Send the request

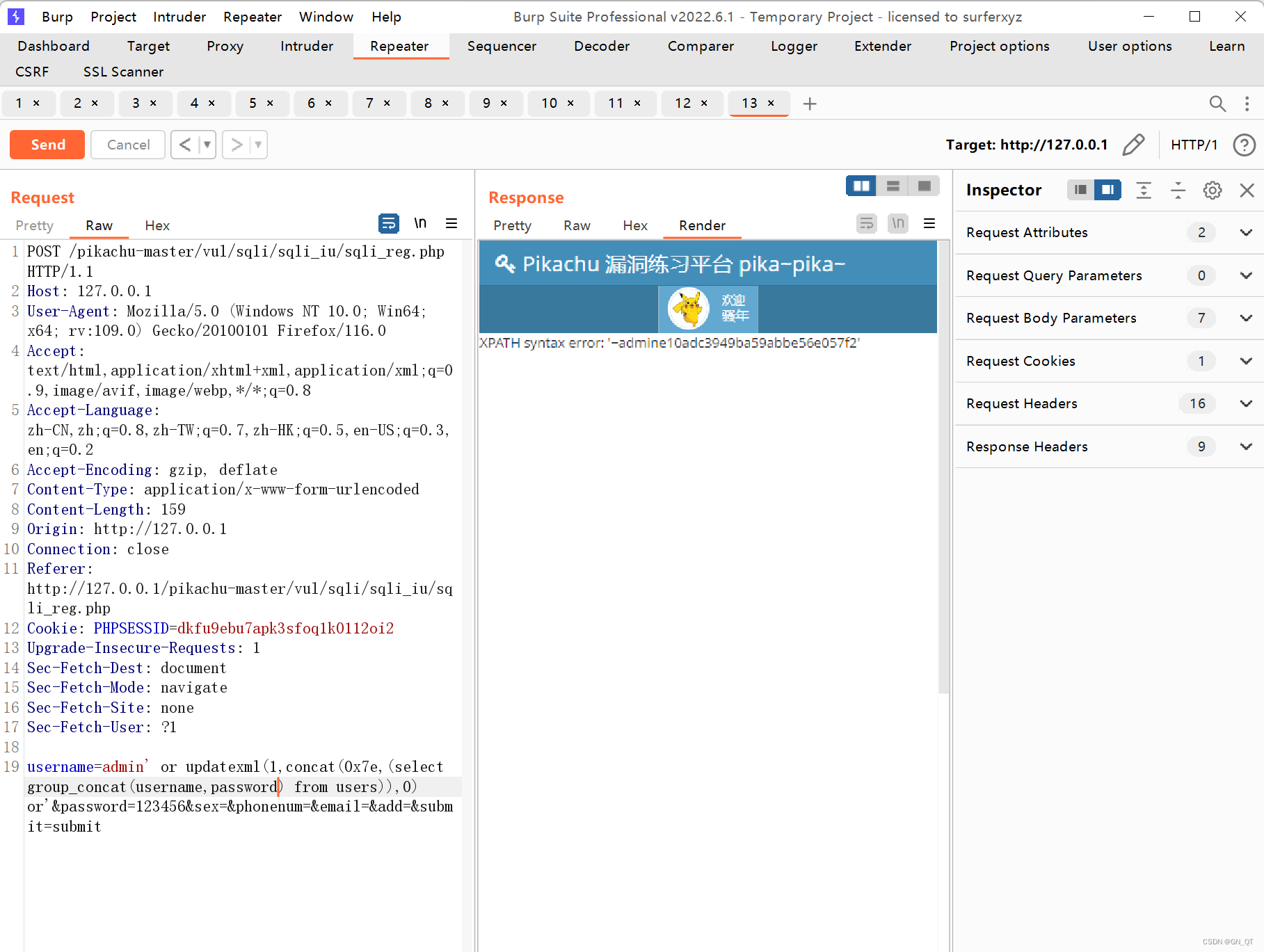pyautogui.click(x=47, y=145)
